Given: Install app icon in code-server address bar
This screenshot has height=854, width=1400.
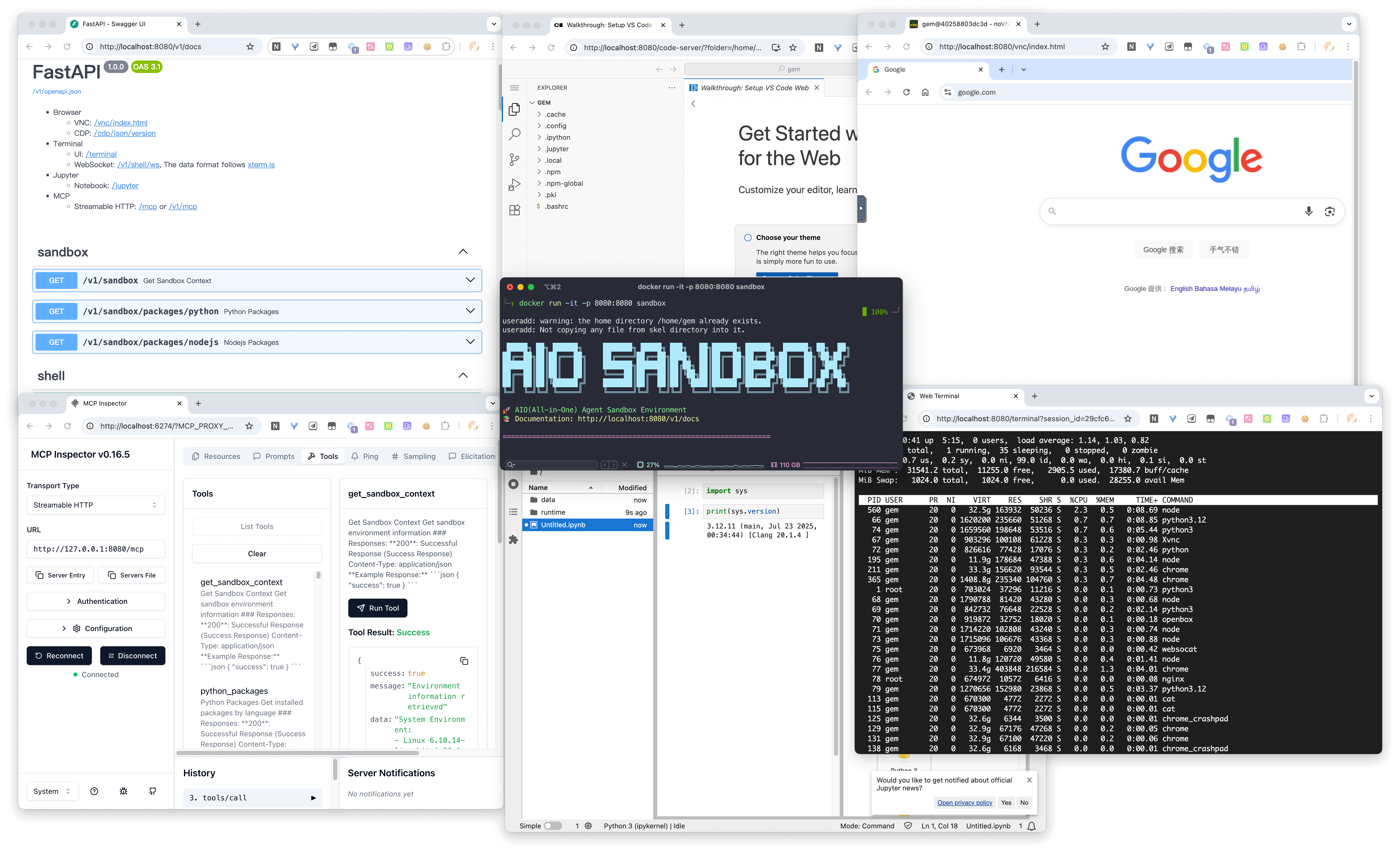Looking at the screenshot, I should (776, 48).
